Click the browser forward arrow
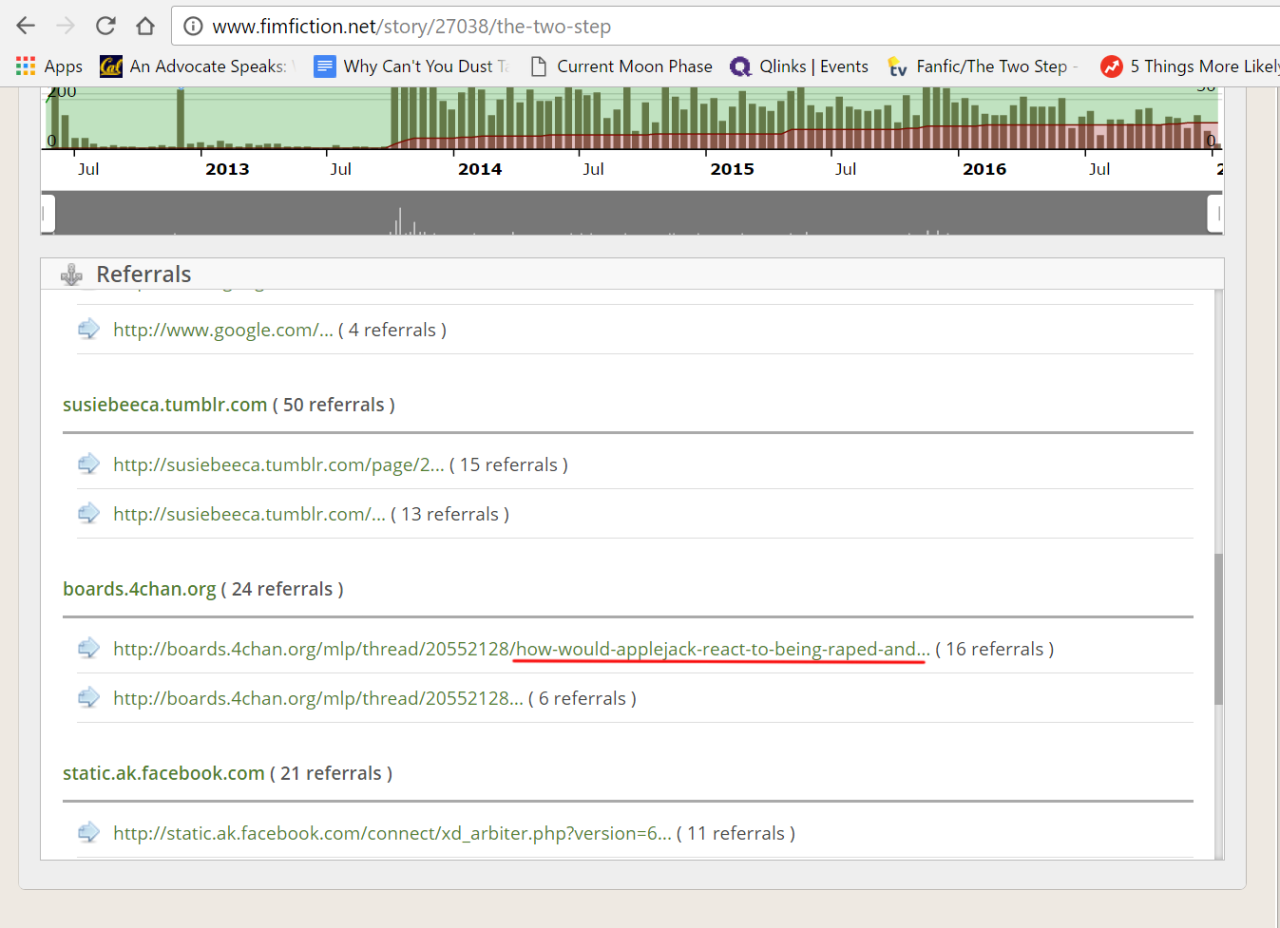 click(x=66, y=26)
